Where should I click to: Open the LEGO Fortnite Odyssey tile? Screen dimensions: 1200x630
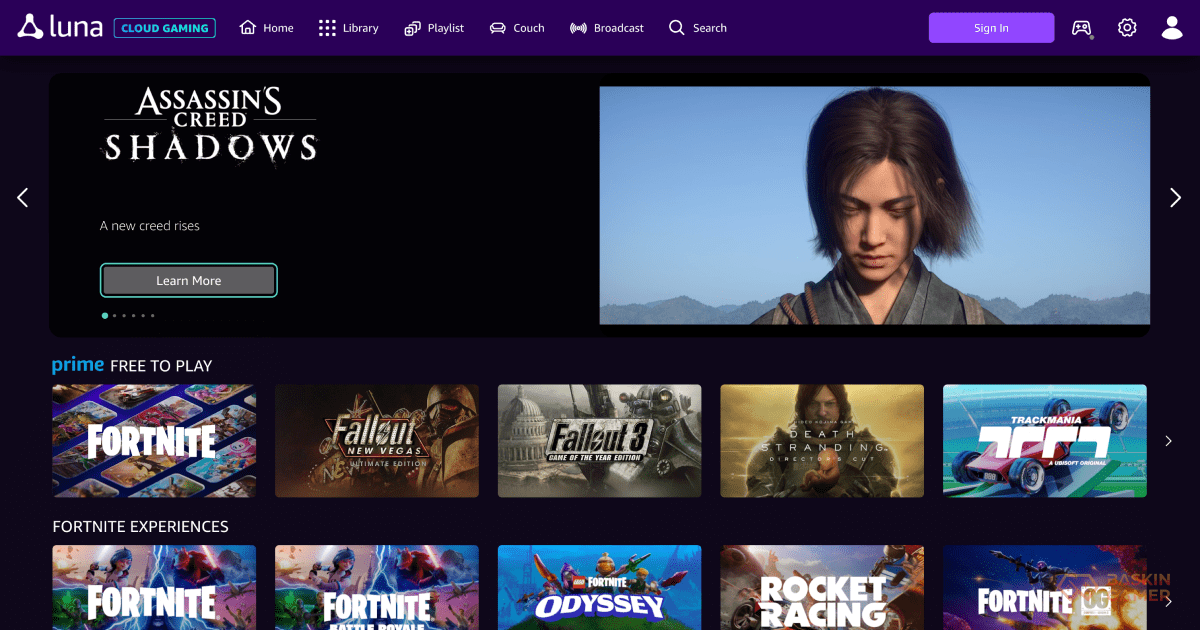click(600, 588)
